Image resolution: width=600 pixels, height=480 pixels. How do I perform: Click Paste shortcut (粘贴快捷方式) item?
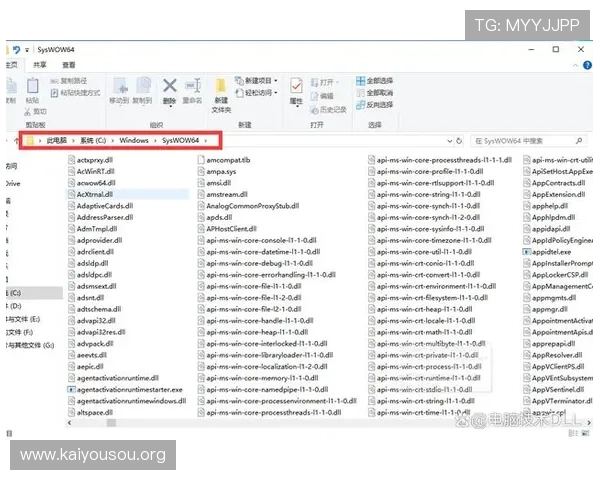point(75,93)
